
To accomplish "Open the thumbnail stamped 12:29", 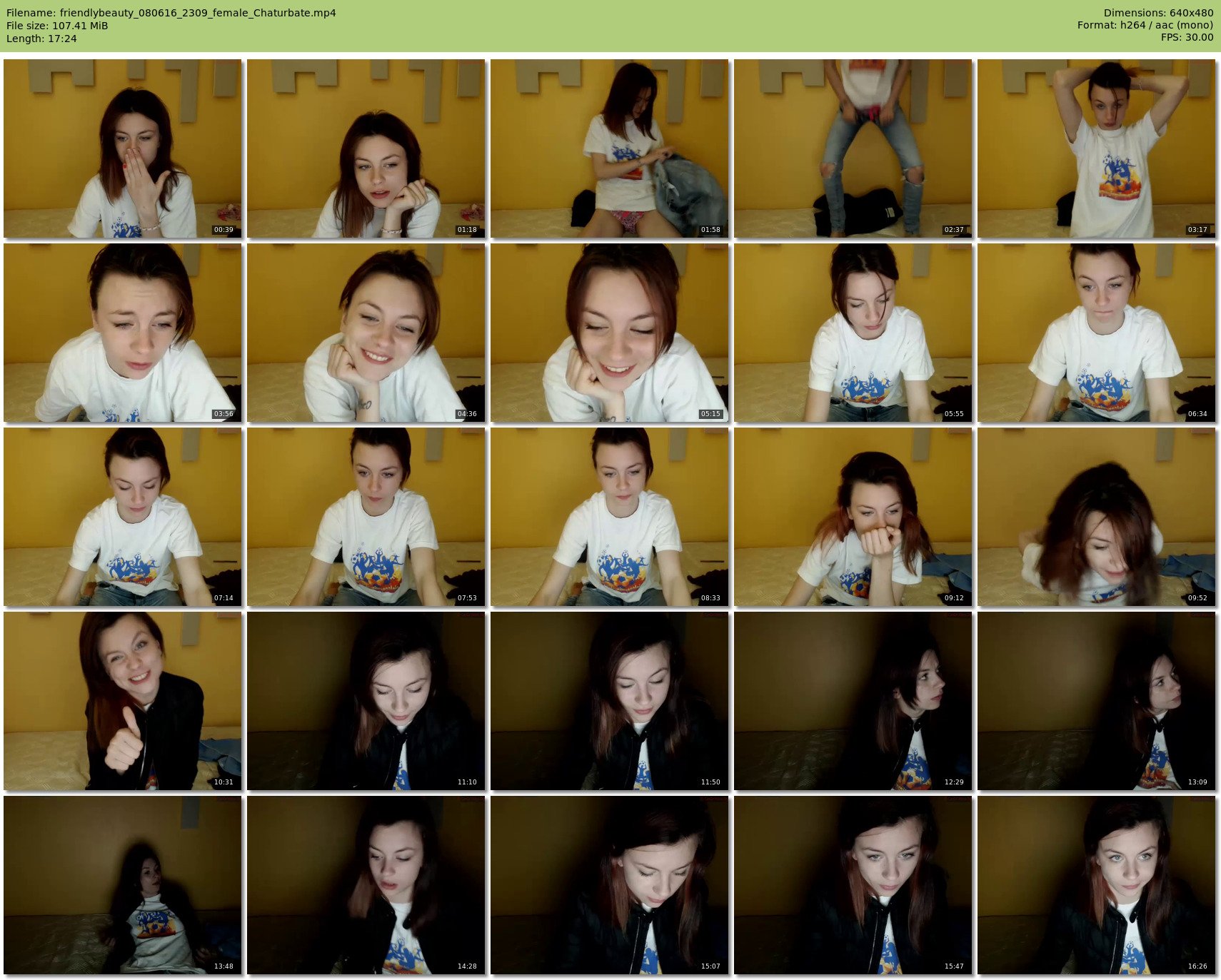I will point(853,701).
